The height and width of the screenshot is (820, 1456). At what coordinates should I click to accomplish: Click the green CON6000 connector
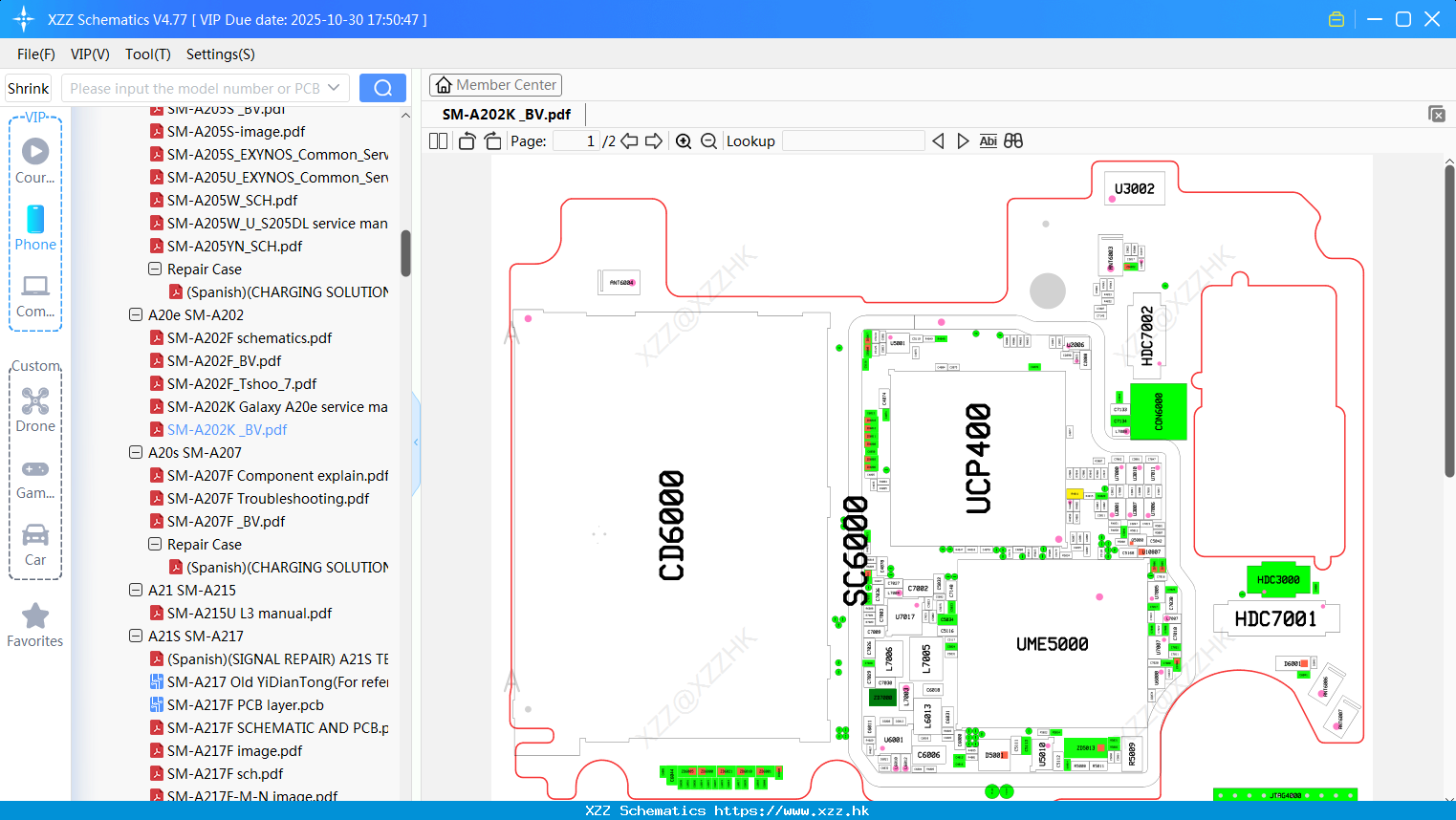[1159, 411]
